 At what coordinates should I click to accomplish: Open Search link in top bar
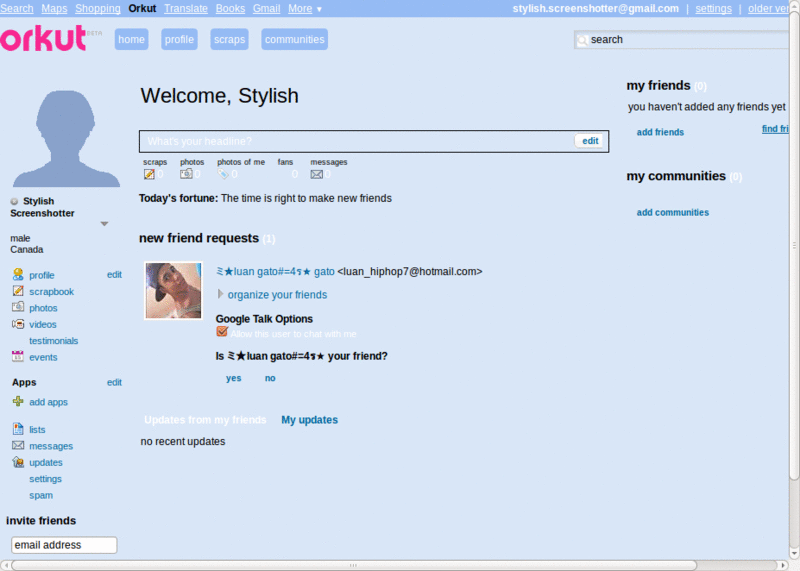(x=16, y=9)
